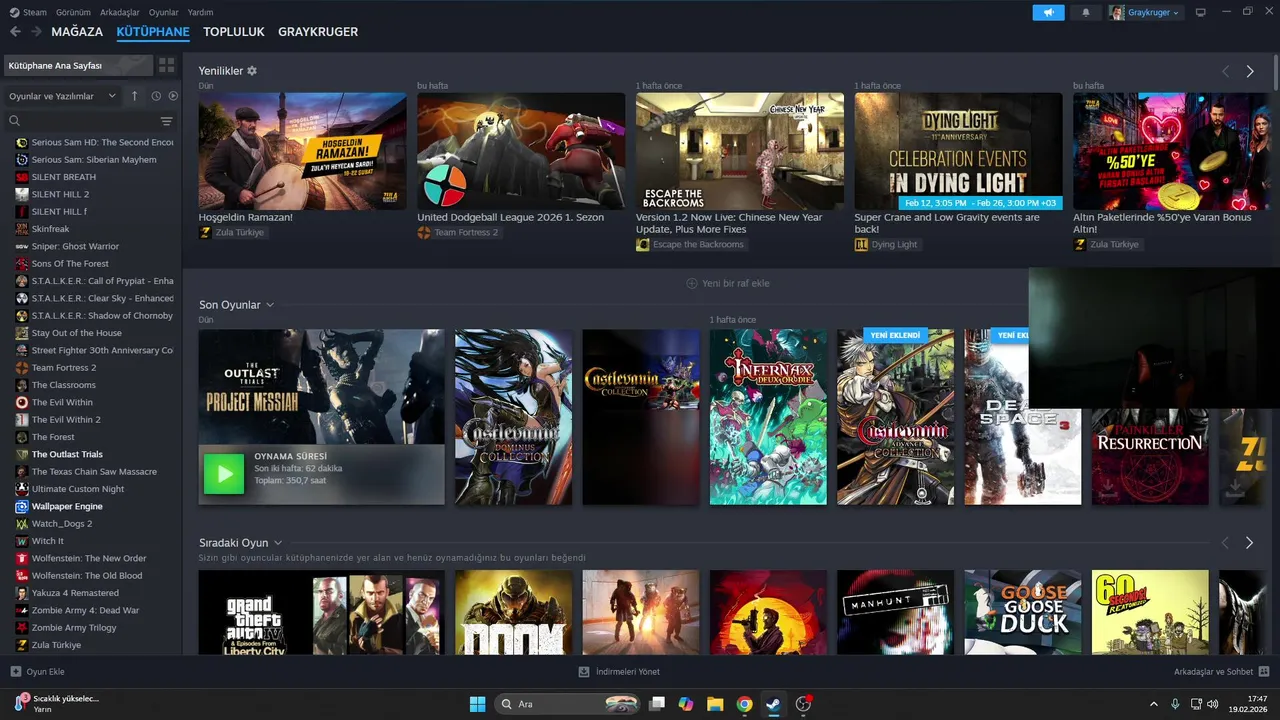The image size is (1280, 720).
Task: Open the Yenilikler settings gear
Action: click(x=252, y=71)
